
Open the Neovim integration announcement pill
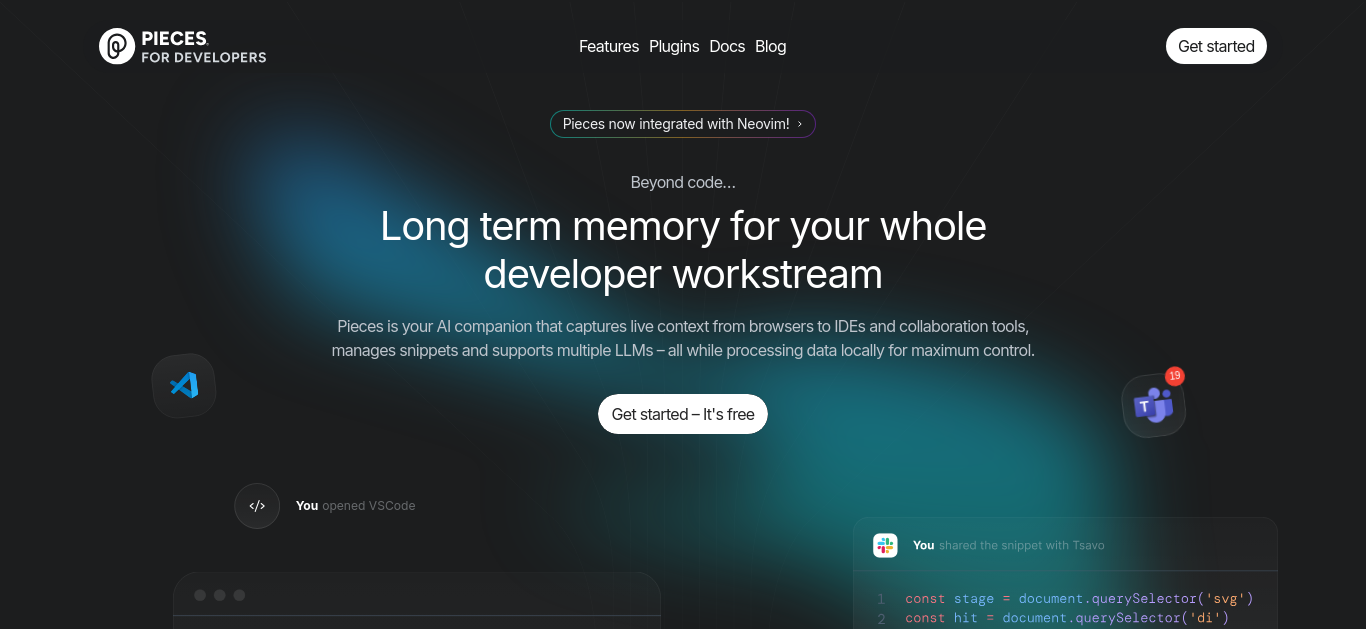[683, 124]
